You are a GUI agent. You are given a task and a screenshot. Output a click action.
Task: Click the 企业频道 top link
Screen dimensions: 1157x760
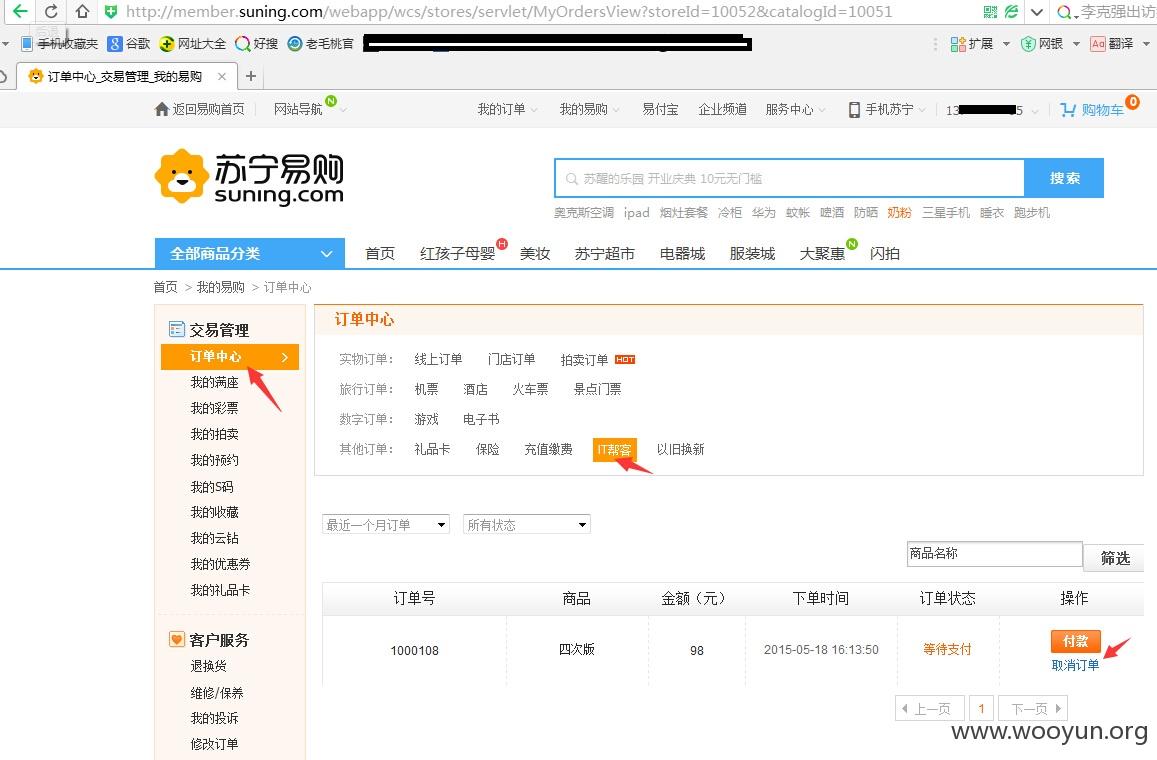pyautogui.click(x=722, y=109)
